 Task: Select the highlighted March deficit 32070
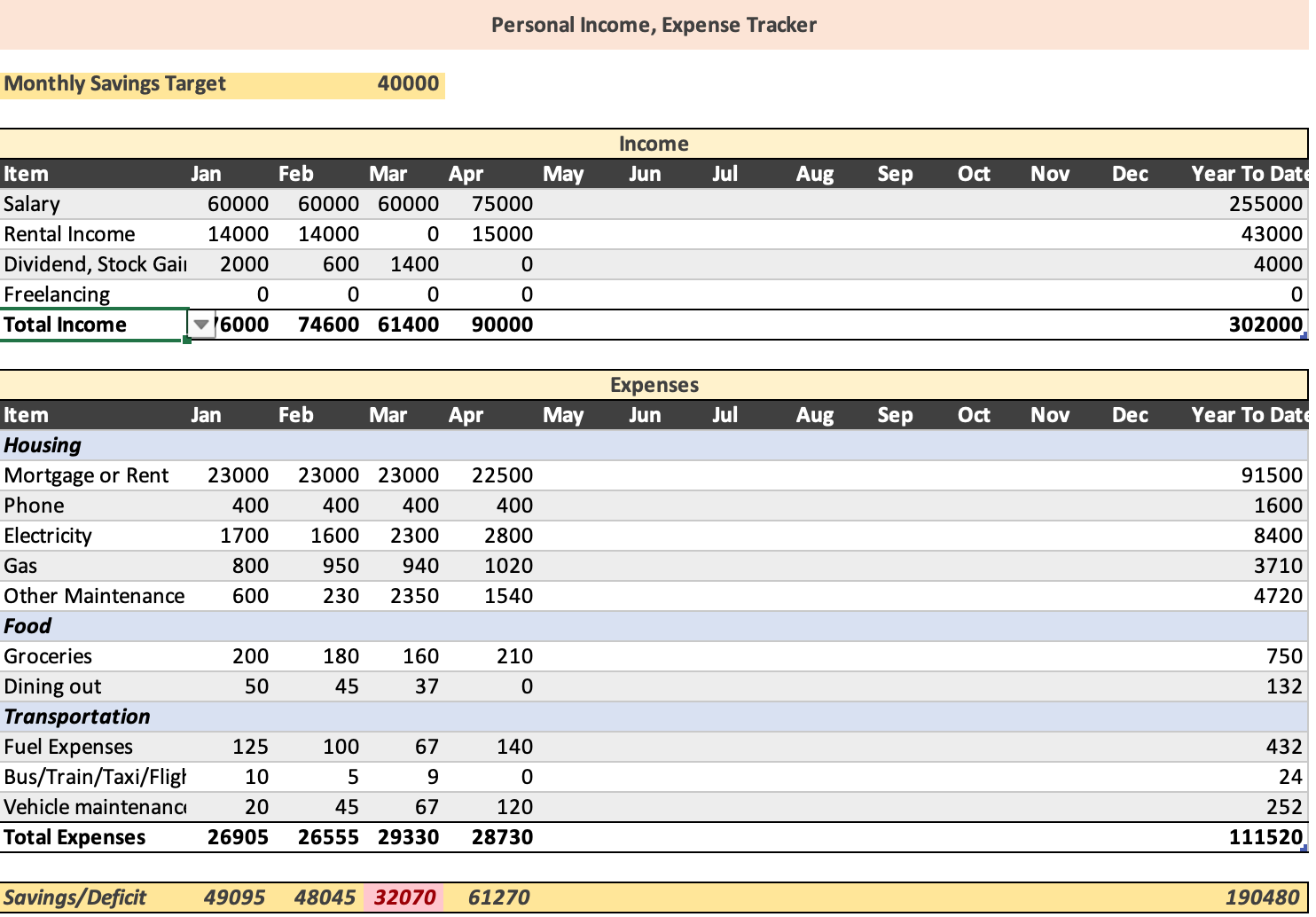click(404, 897)
